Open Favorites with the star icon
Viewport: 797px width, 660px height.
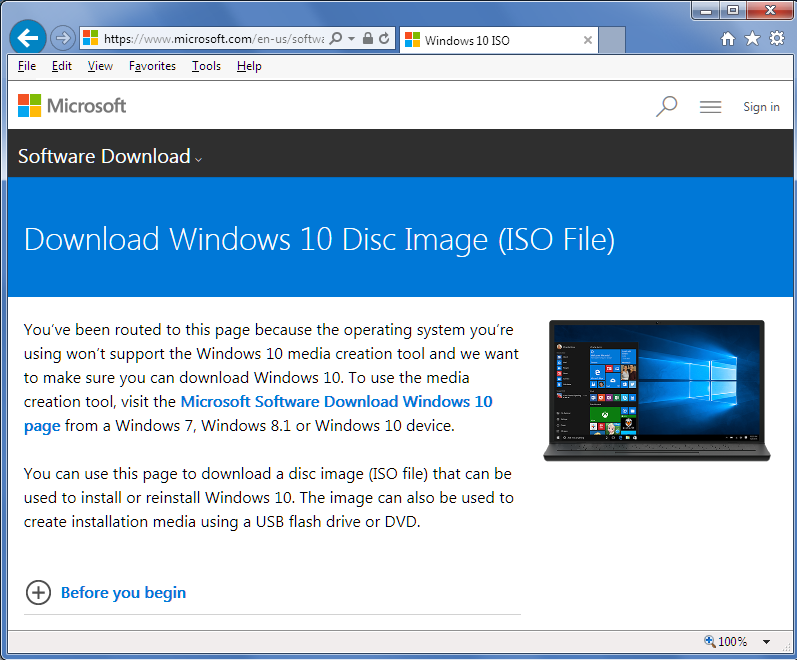tap(752, 39)
